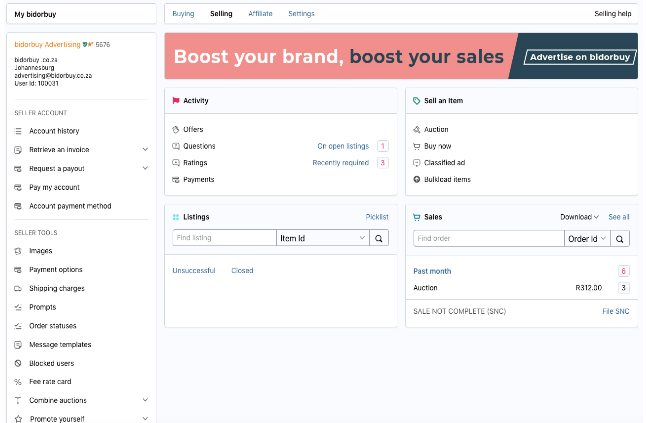This screenshot has height=423, width=646.
Task: Click the Account payment method icon
Action: [18, 206]
